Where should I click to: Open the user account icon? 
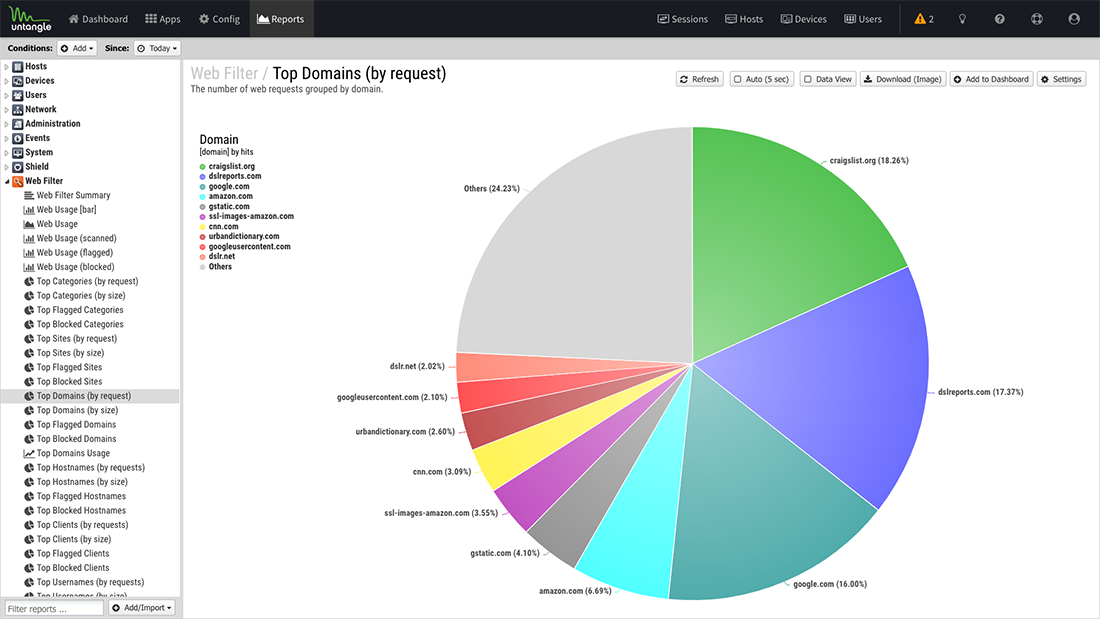pyautogui.click(x=1074, y=19)
